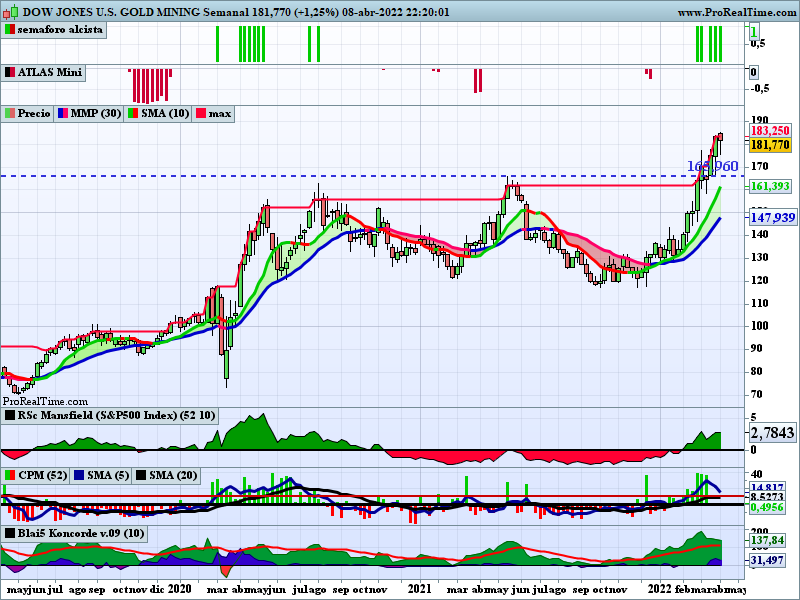The width and height of the screenshot is (800, 600).
Task: Click the www.ProRealTime.com link at top right
Action: pyautogui.click(x=738, y=12)
